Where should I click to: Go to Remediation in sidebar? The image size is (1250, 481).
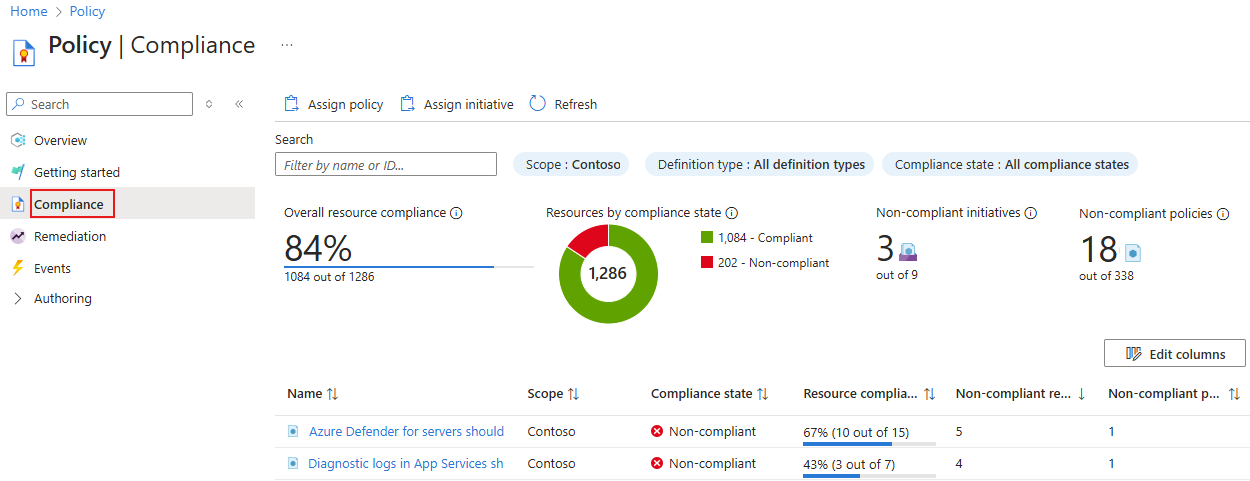coord(69,237)
